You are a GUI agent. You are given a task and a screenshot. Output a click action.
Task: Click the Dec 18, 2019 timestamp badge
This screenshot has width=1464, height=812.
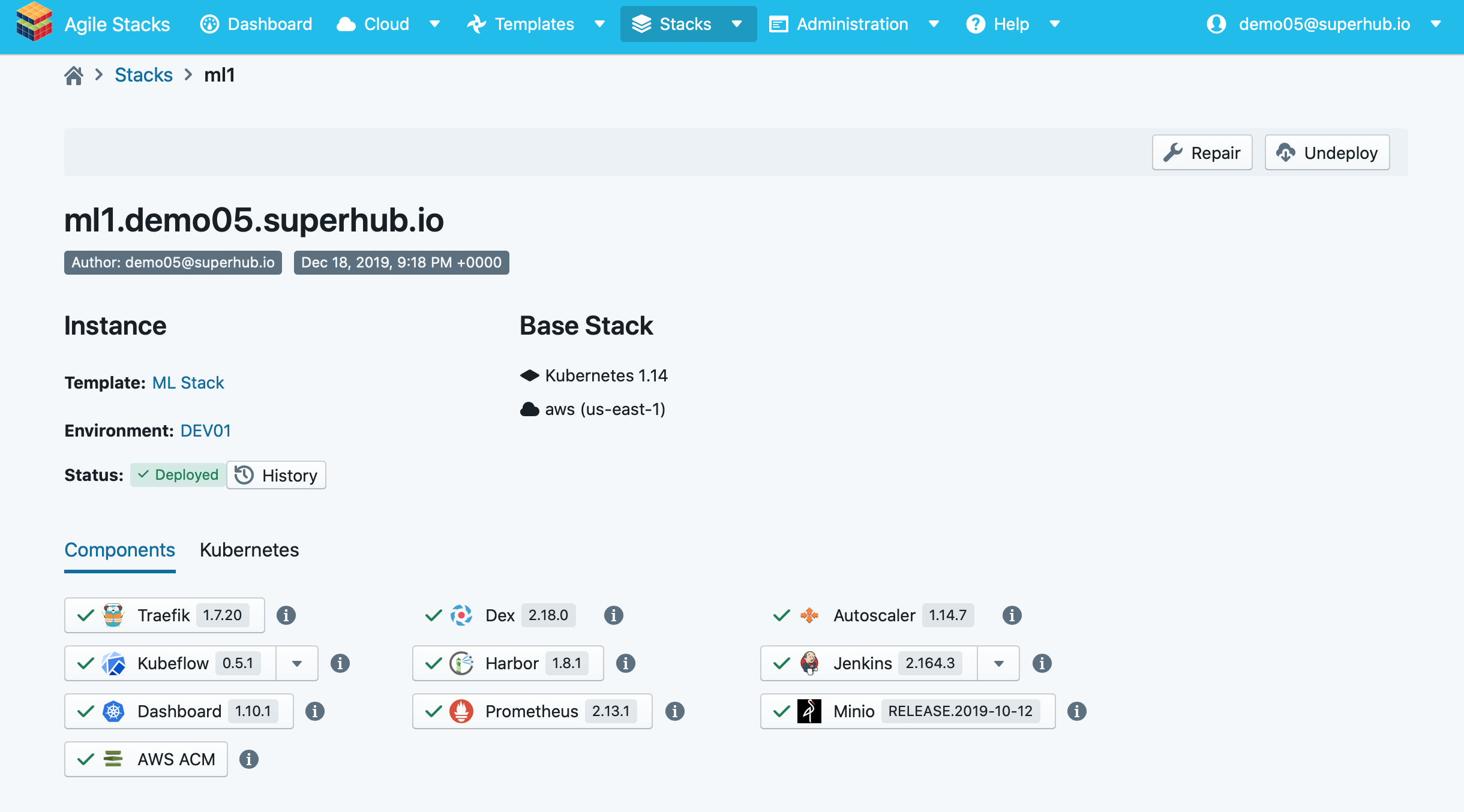click(x=401, y=263)
